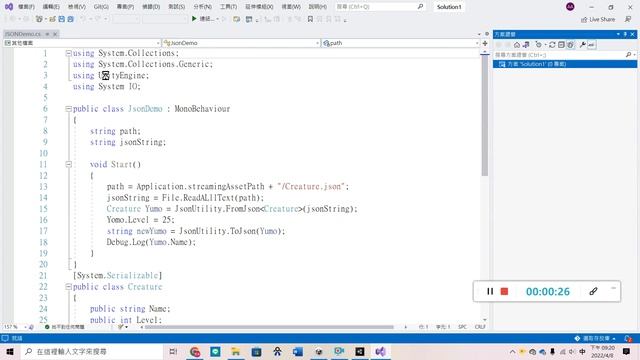The image size is (640, 360).
Task: Pin the Solution Explorer panel
Action: pyautogui.click(x=625, y=34)
